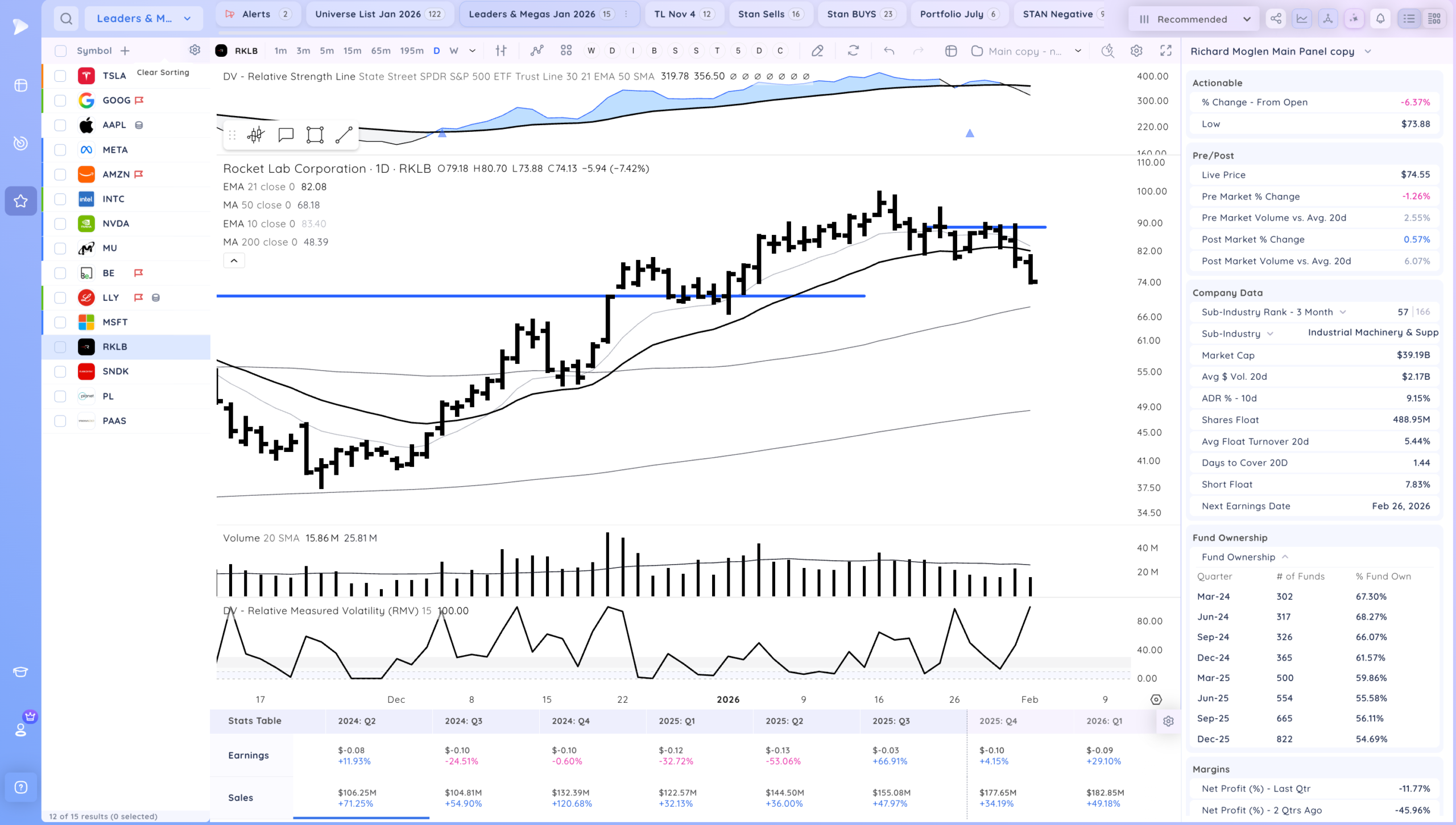
Task: Select the trend line drawing tool
Action: pyautogui.click(x=344, y=135)
